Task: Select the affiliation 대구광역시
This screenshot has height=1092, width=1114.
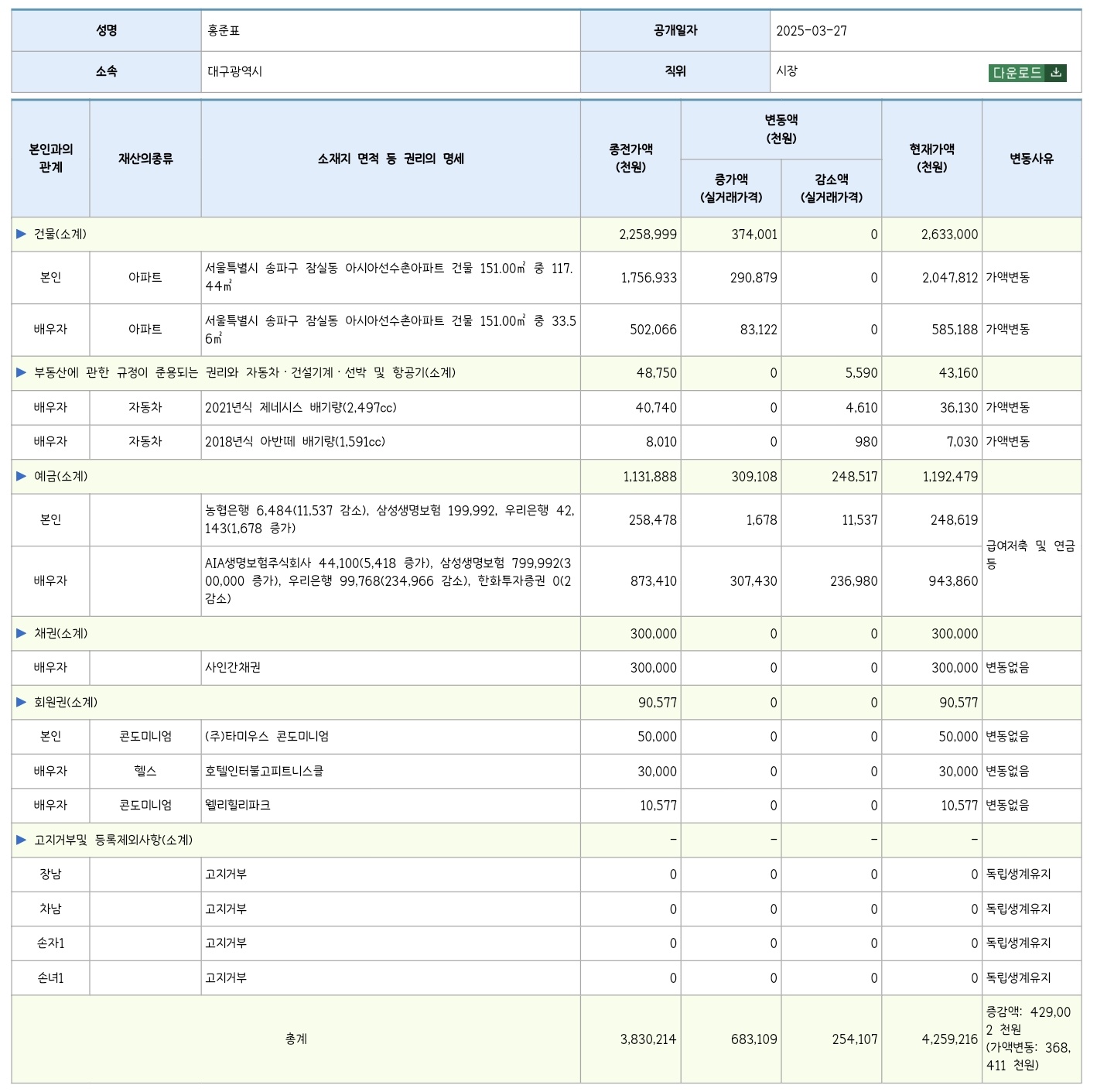Action: (x=234, y=71)
